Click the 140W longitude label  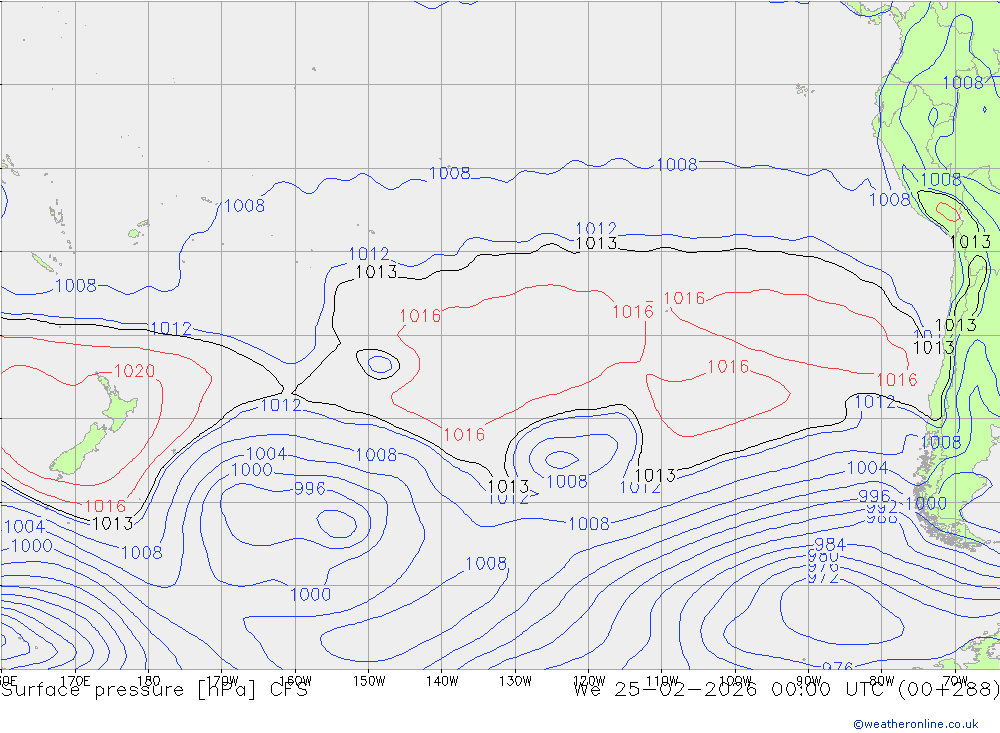tap(442, 680)
